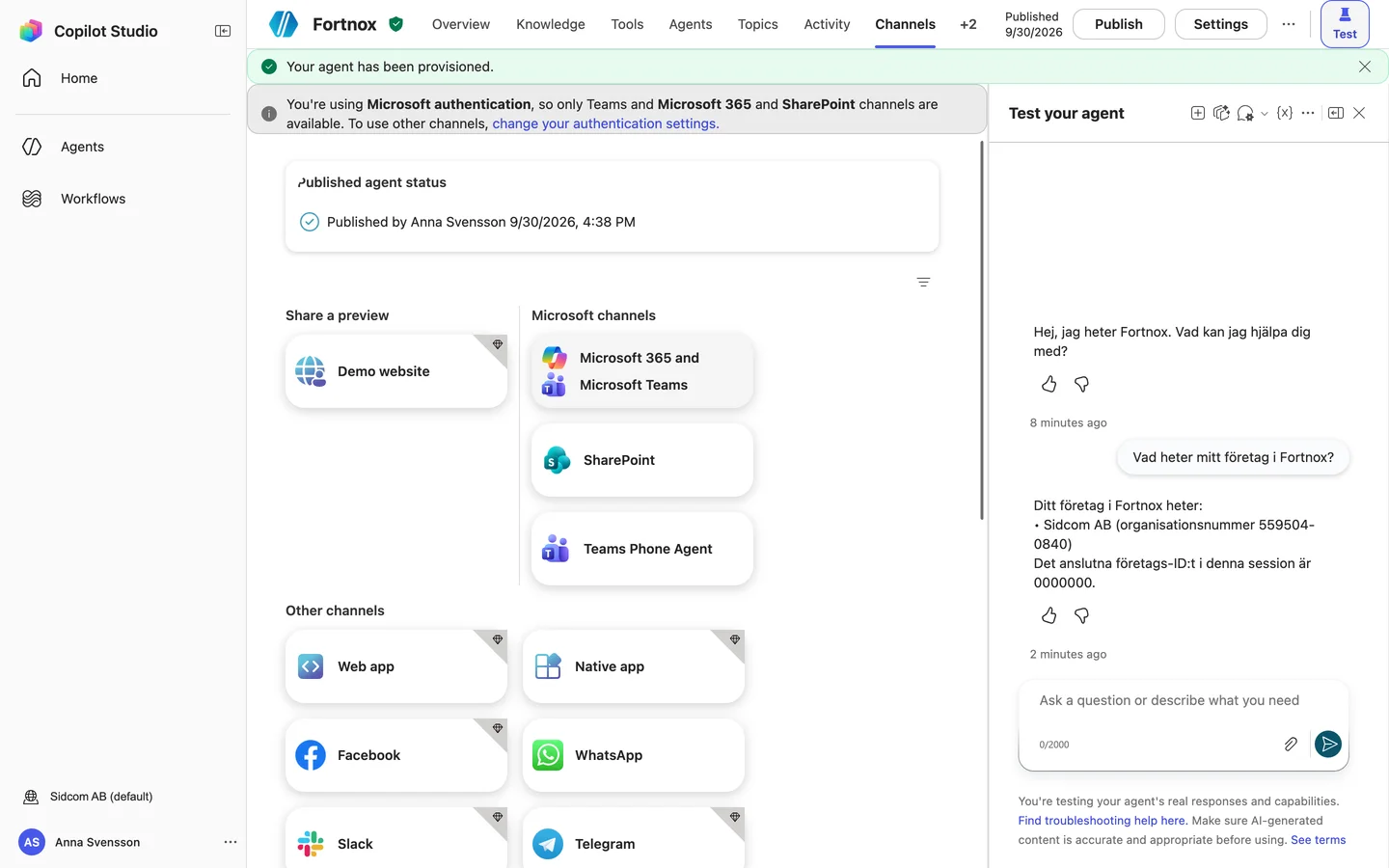Select the SharePoint channel card

[x=642, y=460]
